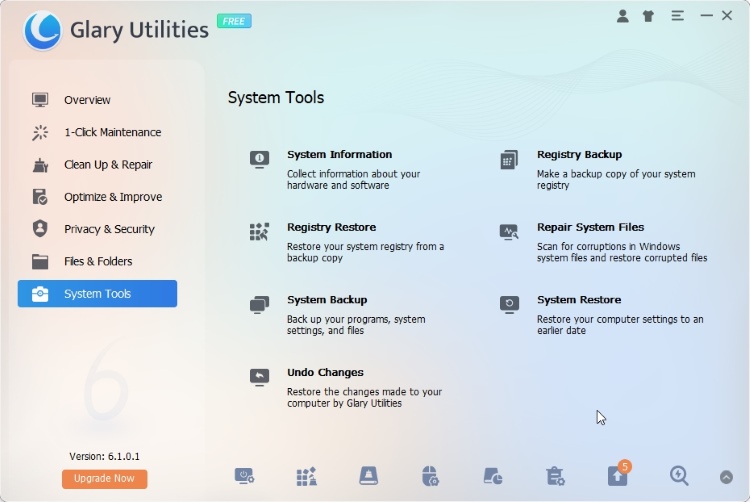Click the FREE edition badge
The height and width of the screenshot is (502, 750).
click(234, 21)
